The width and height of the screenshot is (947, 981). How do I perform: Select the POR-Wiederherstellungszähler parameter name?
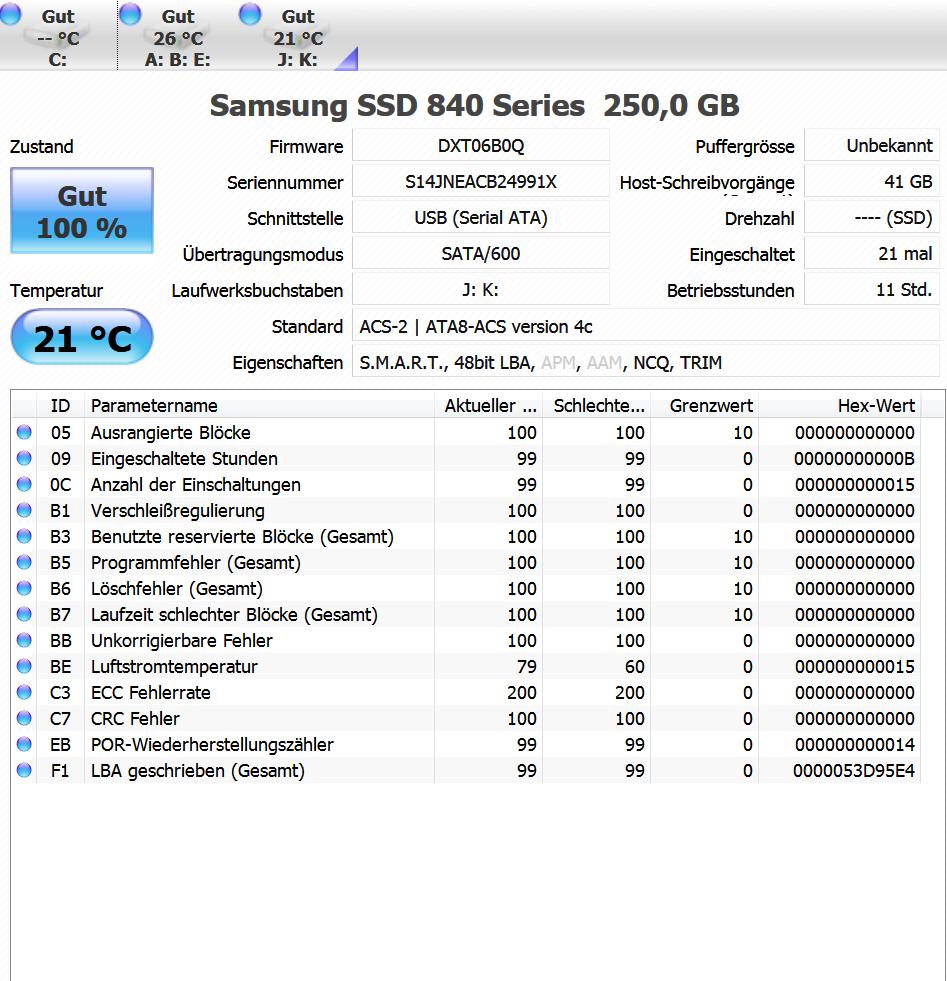point(212,744)
